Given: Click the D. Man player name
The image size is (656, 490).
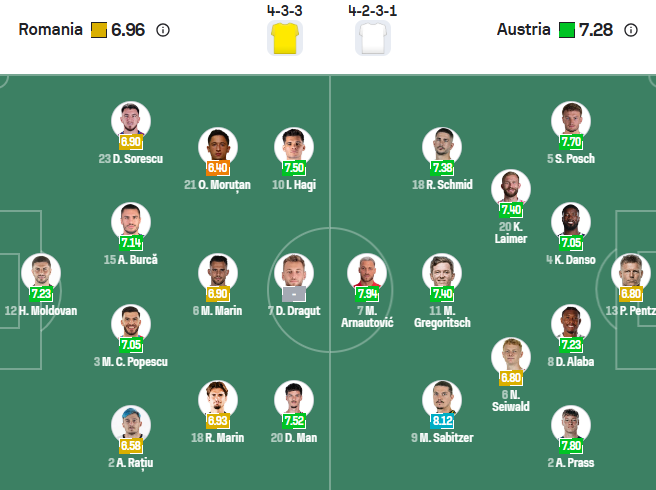Looking at the screenshot, I should [294, 436].
